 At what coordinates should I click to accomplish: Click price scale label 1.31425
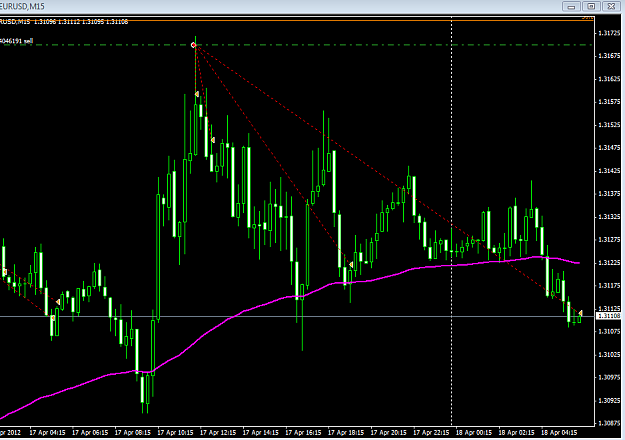pyautogui.click(x=609, y=171)
